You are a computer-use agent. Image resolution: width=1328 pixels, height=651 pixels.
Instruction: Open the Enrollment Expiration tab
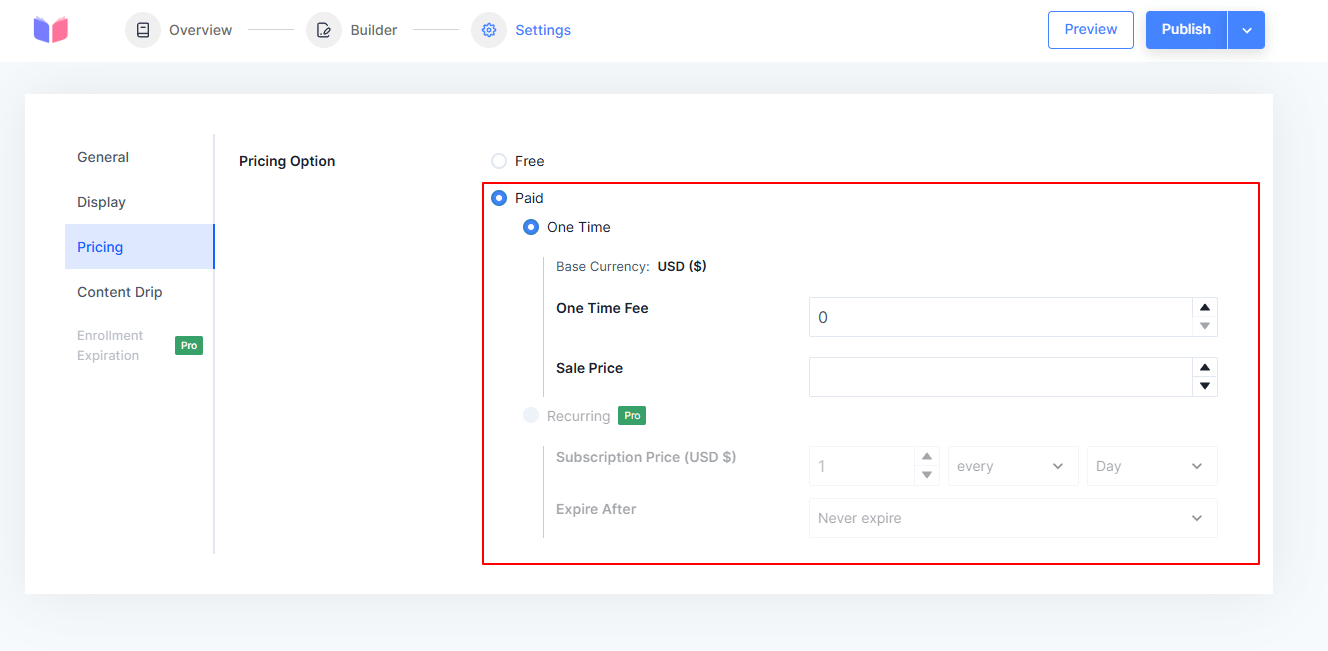(139, 345)
